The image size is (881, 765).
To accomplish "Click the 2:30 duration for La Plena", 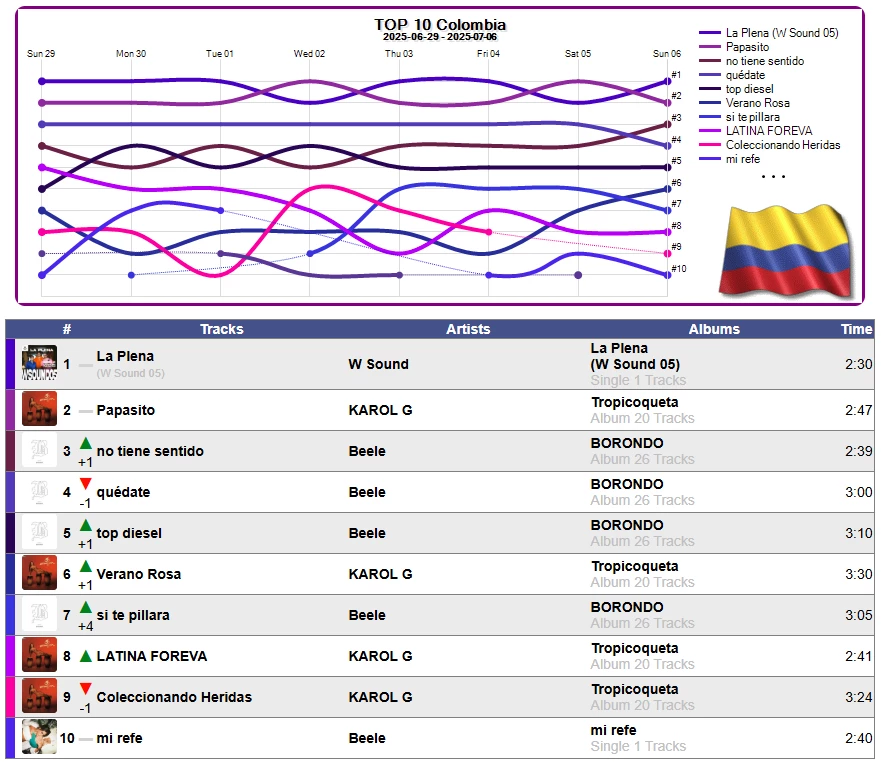I will pyautogui.click(x=859, y=364).
